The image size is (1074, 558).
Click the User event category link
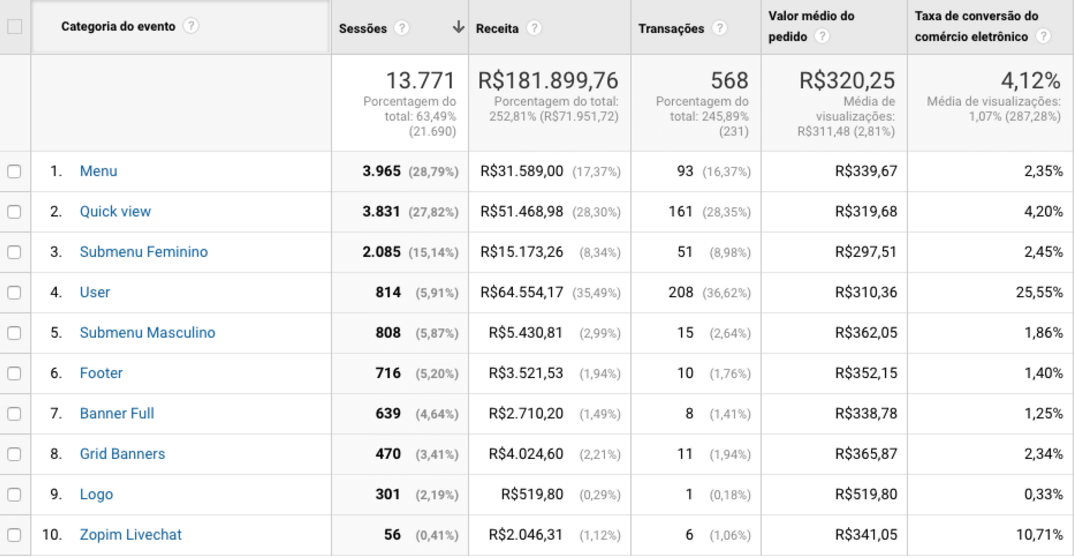pyautogui.click(x=95, y=293)
